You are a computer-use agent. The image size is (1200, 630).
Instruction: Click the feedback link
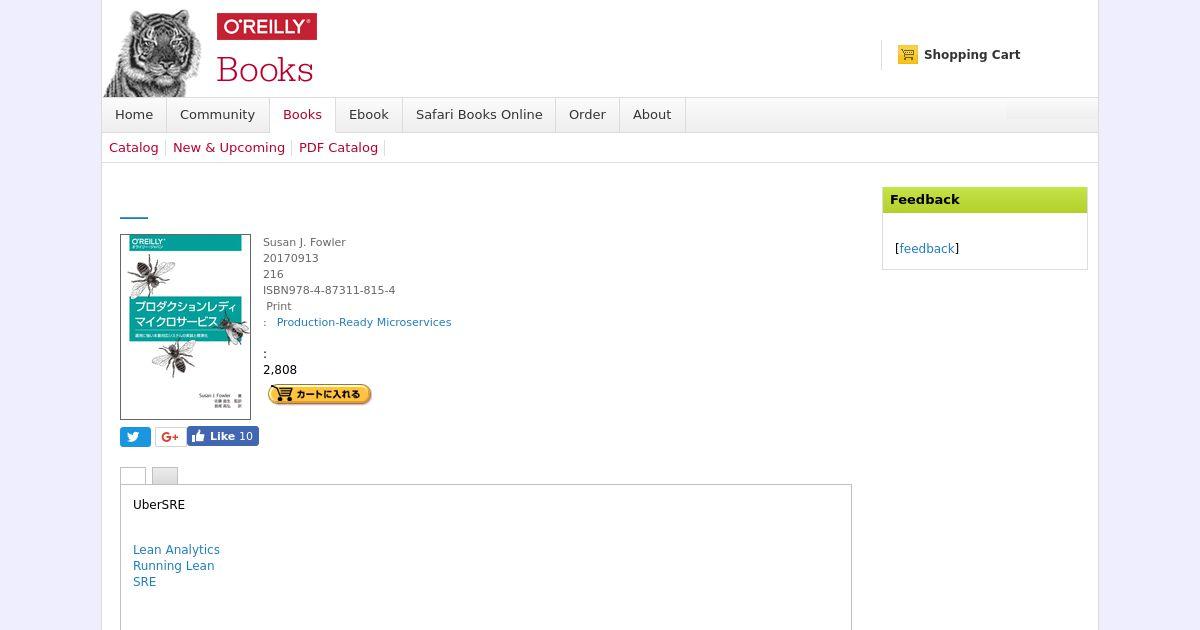[x=927, y=249]
